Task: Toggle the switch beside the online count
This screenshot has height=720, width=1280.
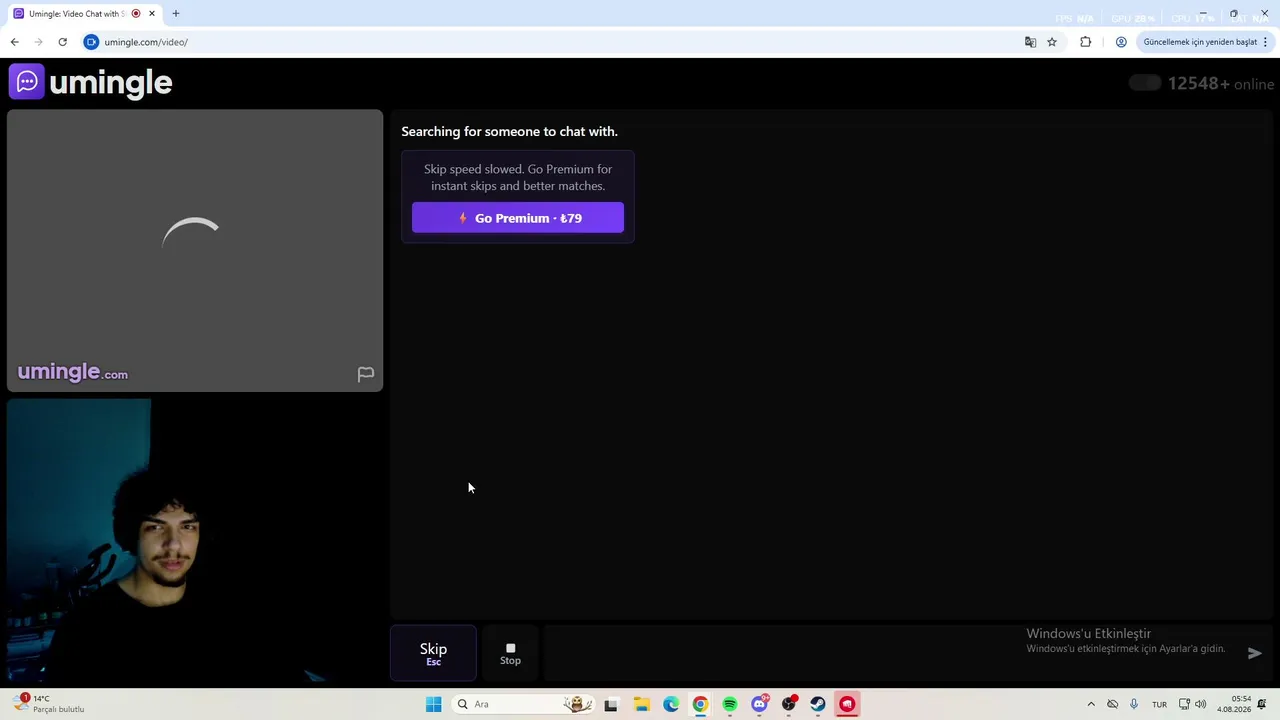Action: pyautogui.click(x=1145, y=83)
